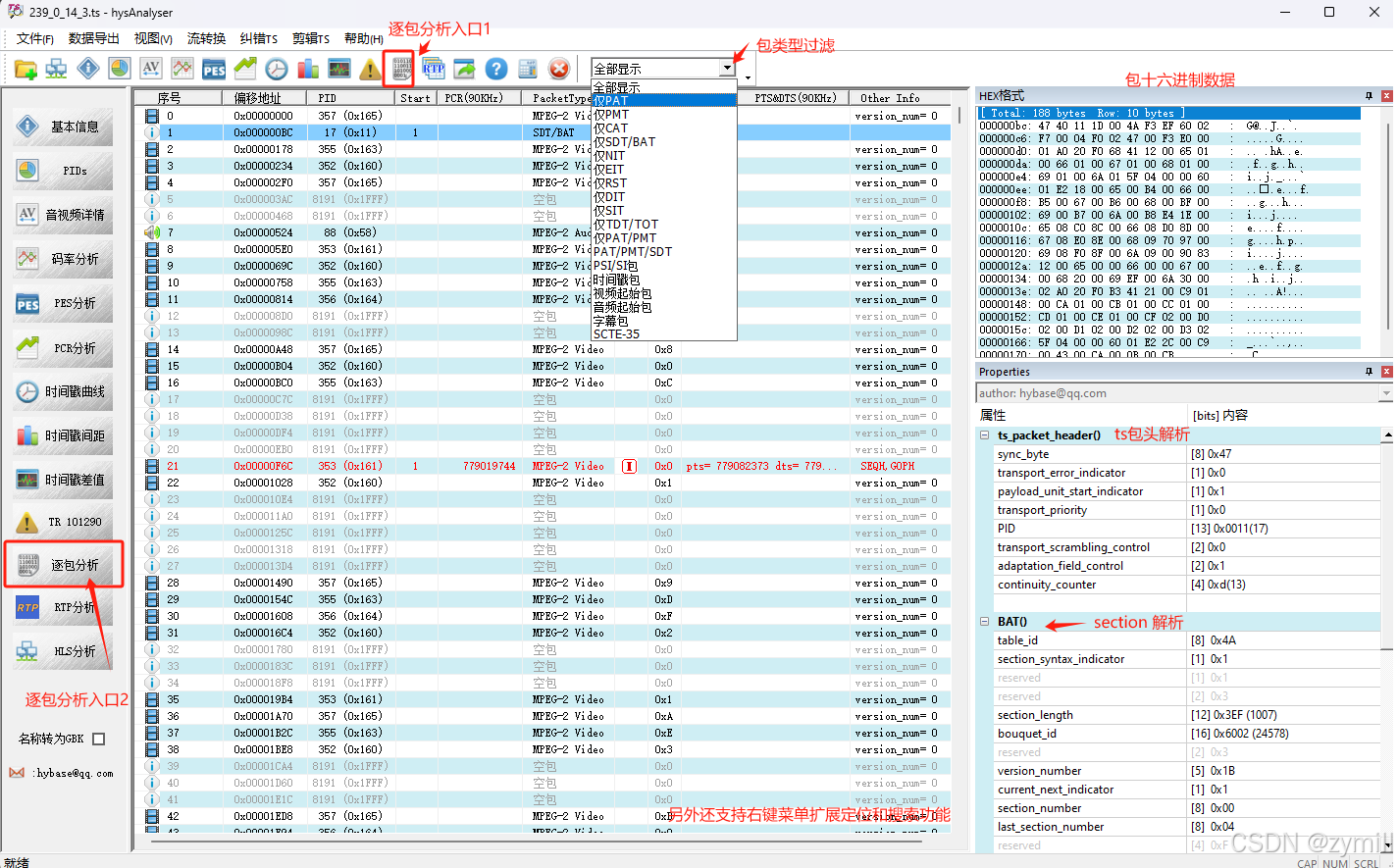
Task: Open TR 101290 in the sidebar
Action: tap(64, 522)
